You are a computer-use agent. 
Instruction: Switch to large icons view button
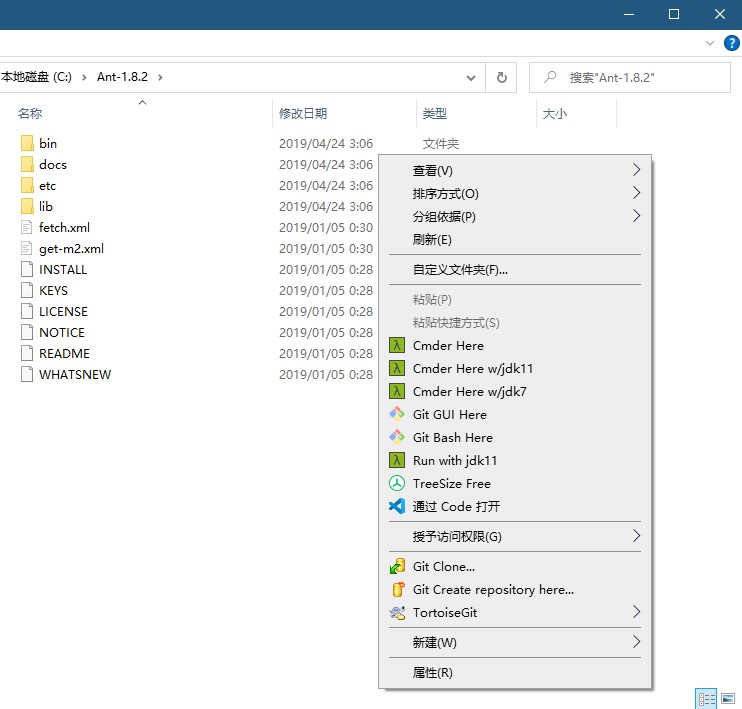pyautogui.click(x=727, y=698)
